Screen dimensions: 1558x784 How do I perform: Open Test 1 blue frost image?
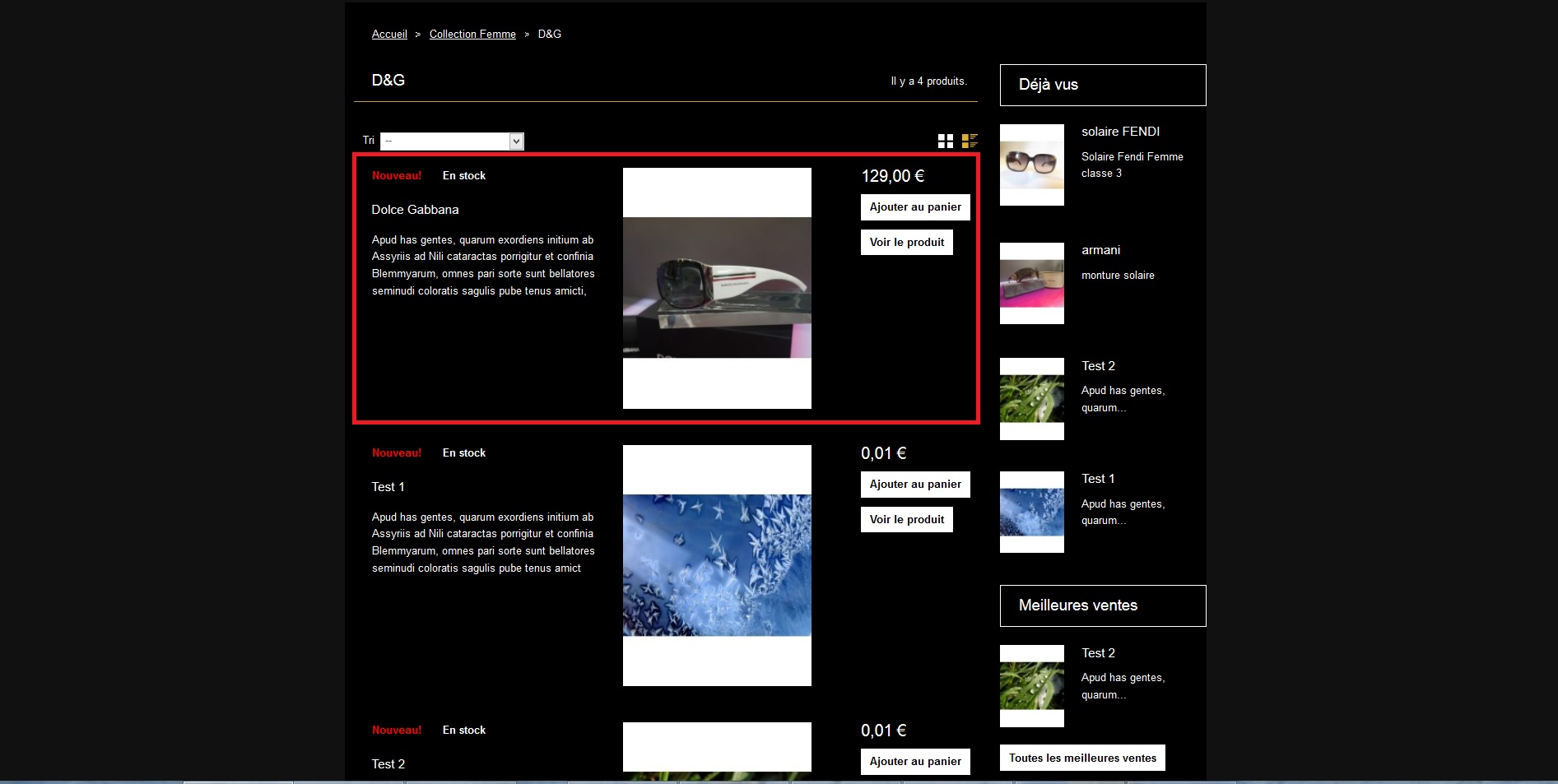click(x=717, y=565)
